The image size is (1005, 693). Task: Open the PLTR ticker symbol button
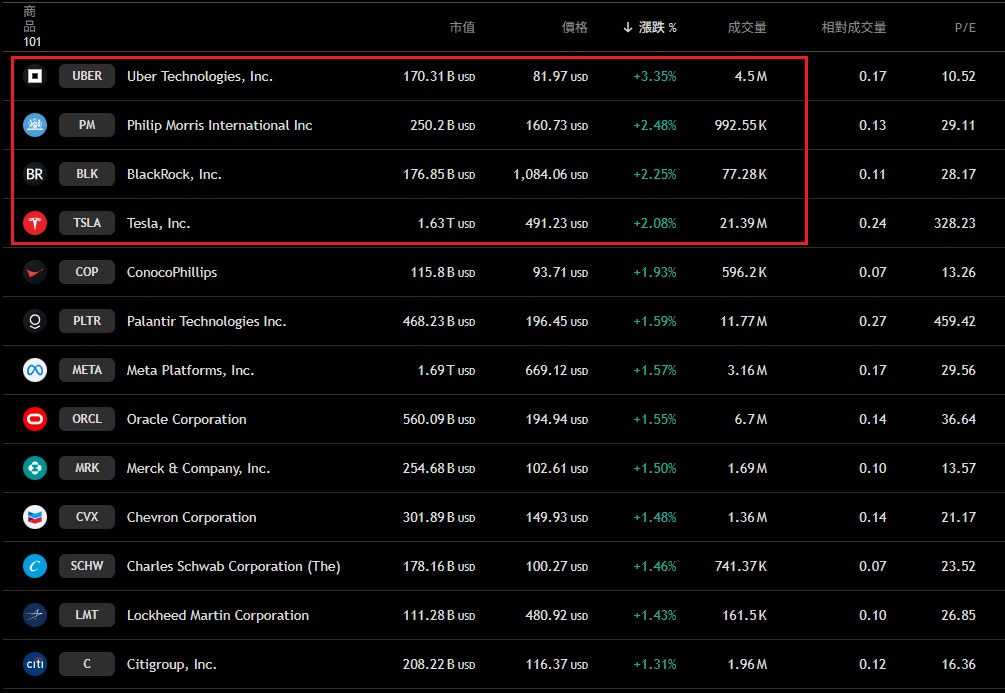click(87, 321)
